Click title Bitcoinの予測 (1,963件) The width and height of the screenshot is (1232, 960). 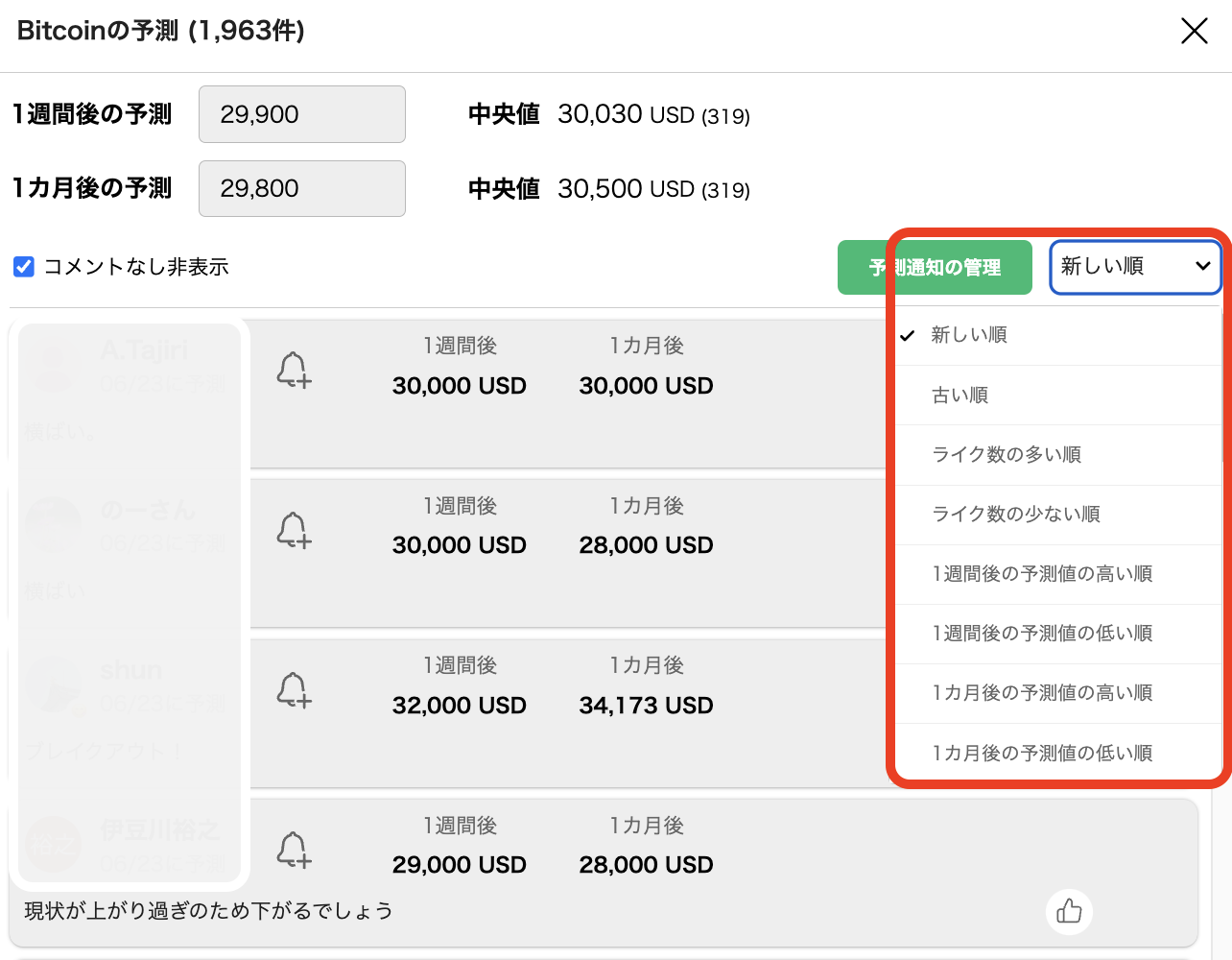(161, 31)
